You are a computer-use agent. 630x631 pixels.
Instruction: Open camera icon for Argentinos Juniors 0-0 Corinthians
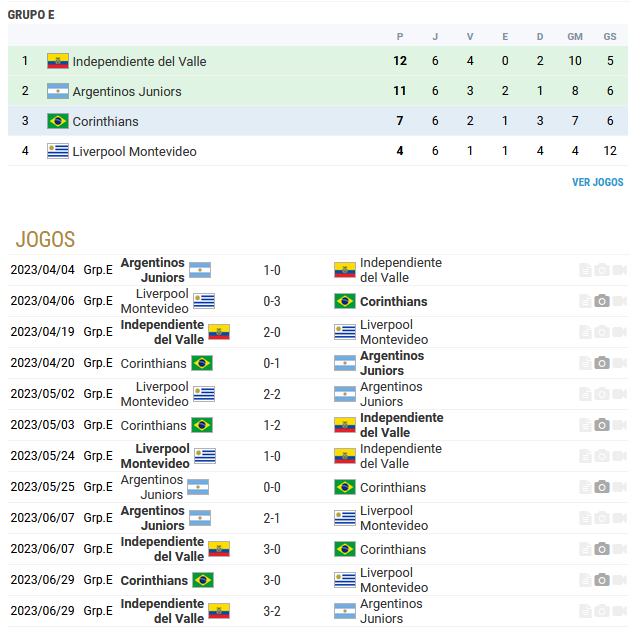point(602,487)
